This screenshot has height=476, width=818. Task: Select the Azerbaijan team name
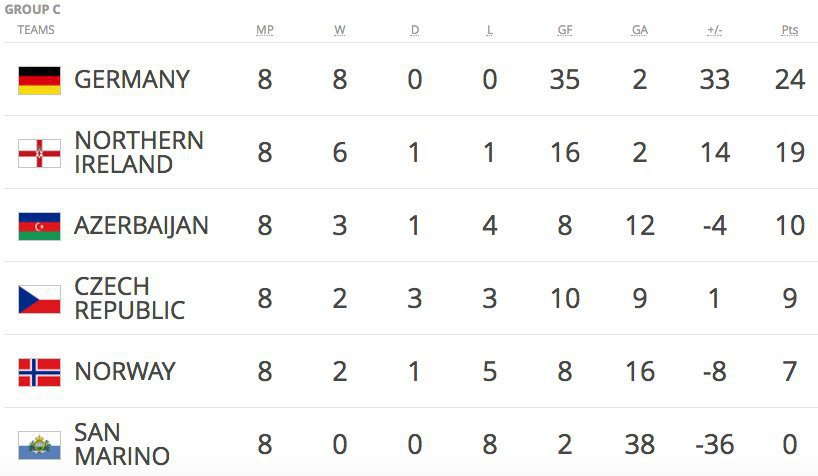141,226
